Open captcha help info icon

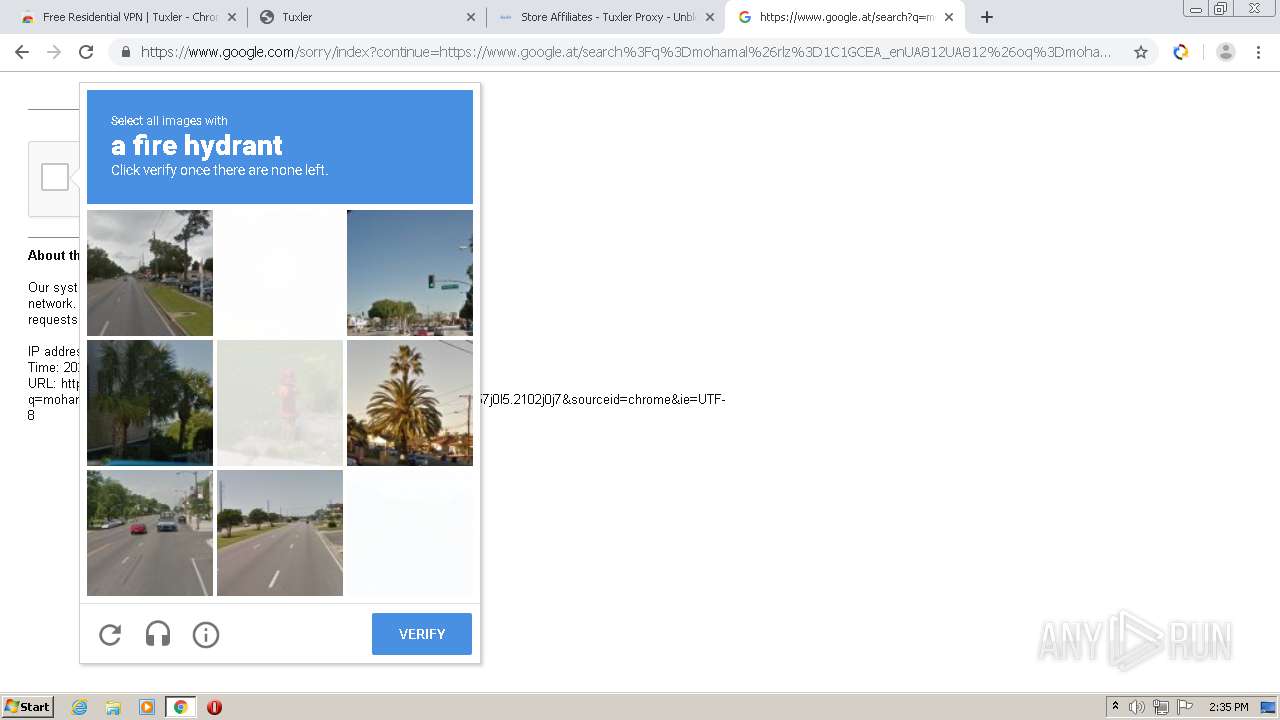coord(206,634)
